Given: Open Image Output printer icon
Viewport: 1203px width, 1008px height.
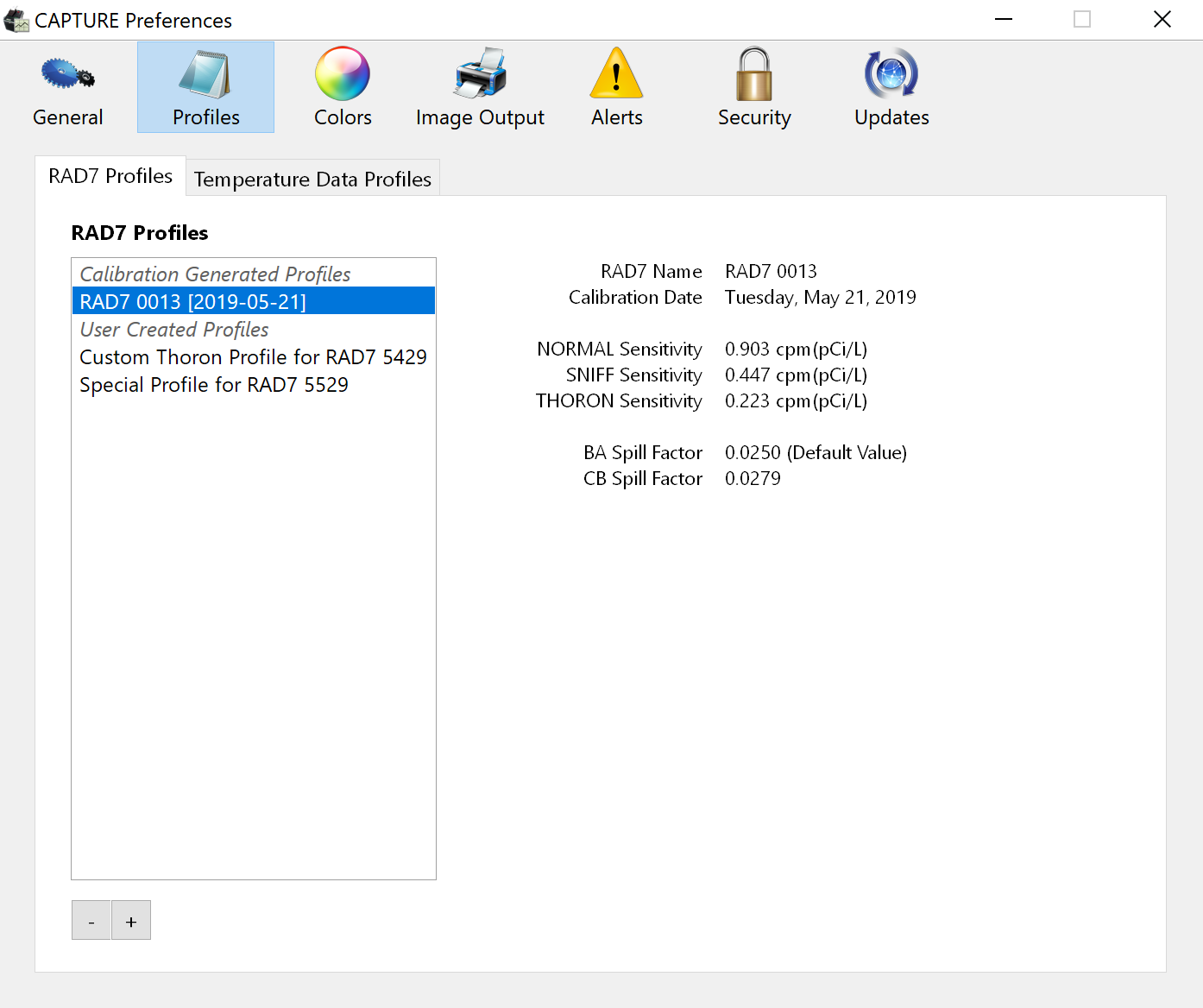Looking at the screenshot, I should tap(480, 75).
